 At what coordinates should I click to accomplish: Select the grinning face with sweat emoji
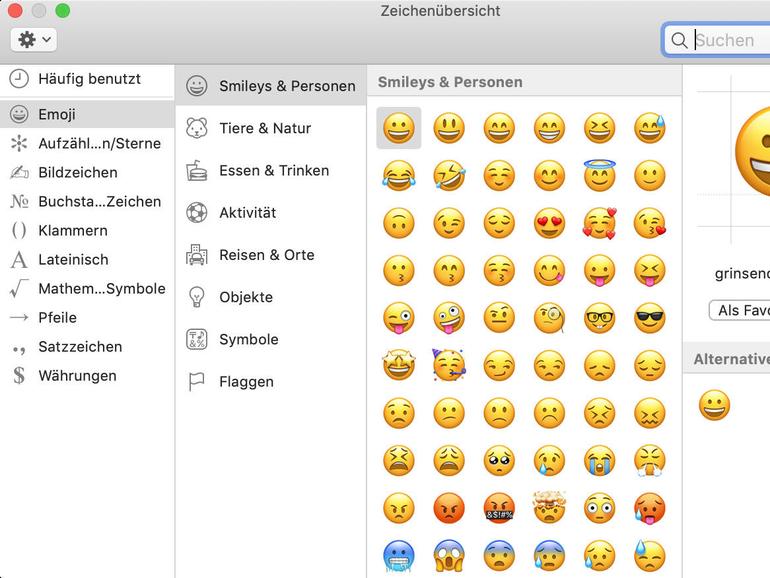pos(650,128)
